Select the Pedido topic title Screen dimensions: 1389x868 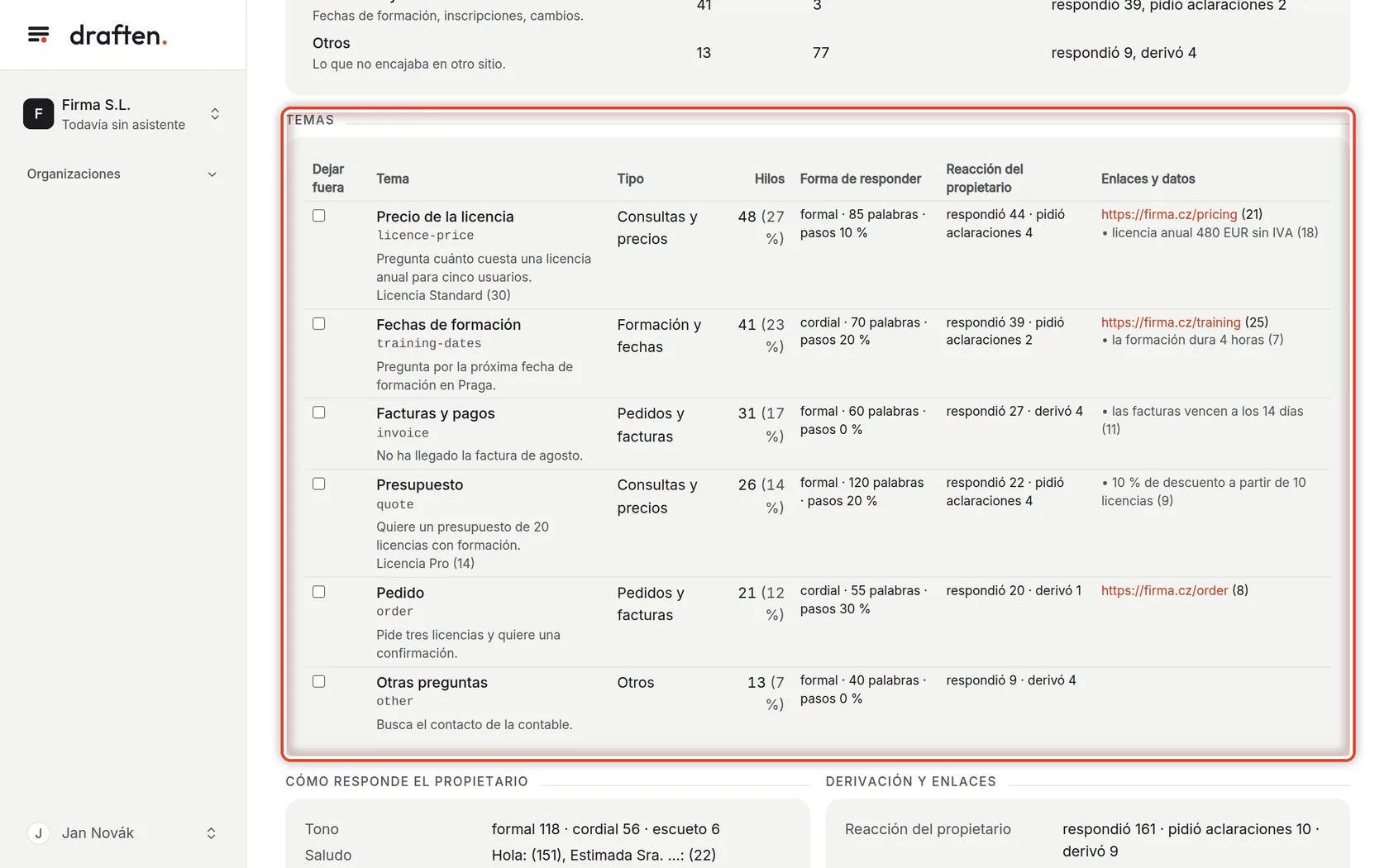click(x=400, y=593)
